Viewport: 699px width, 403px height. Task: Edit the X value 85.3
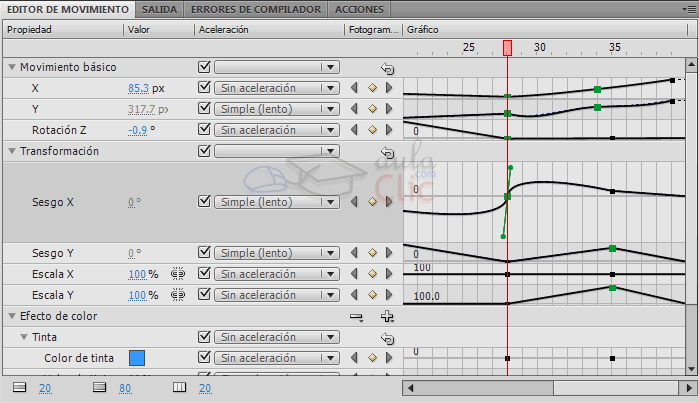(138, 88)
